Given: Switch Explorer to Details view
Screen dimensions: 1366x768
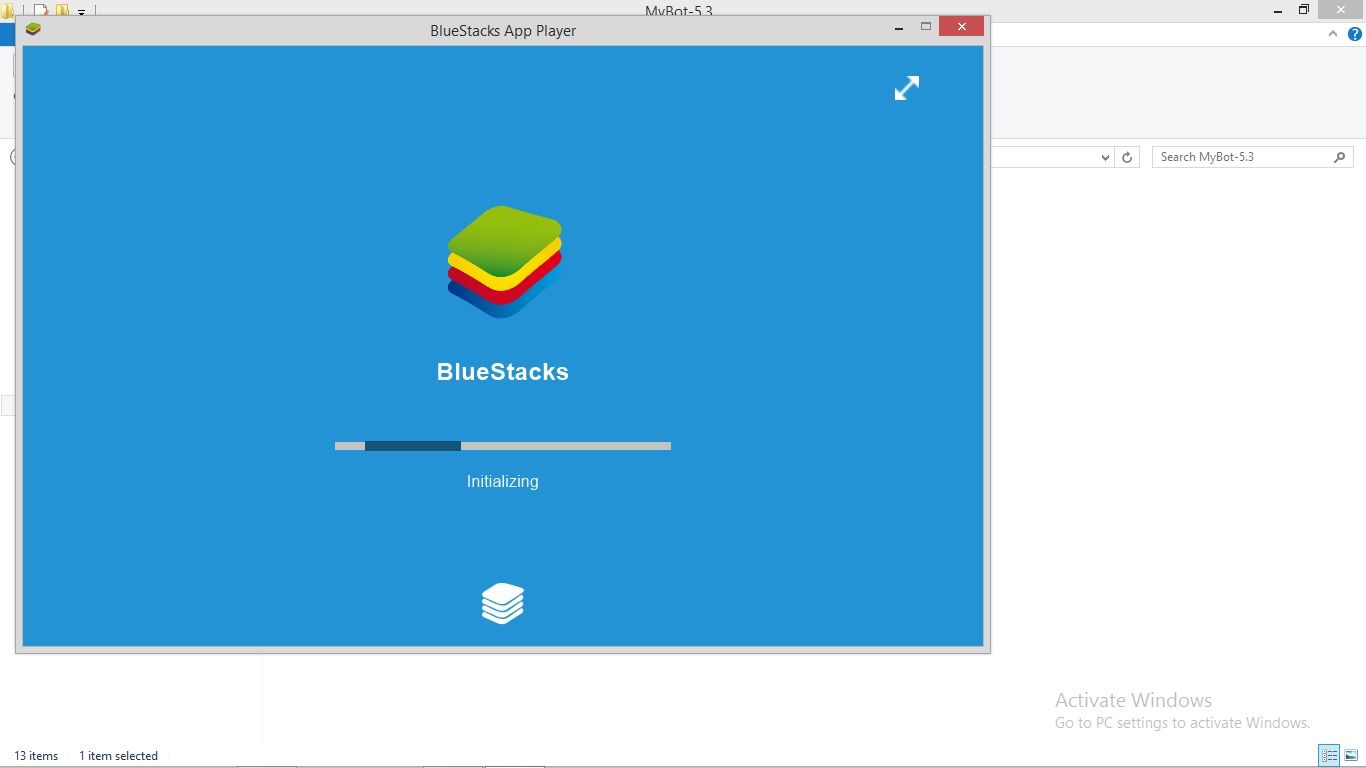Looking at the screenshot, I should [1329, 756].
